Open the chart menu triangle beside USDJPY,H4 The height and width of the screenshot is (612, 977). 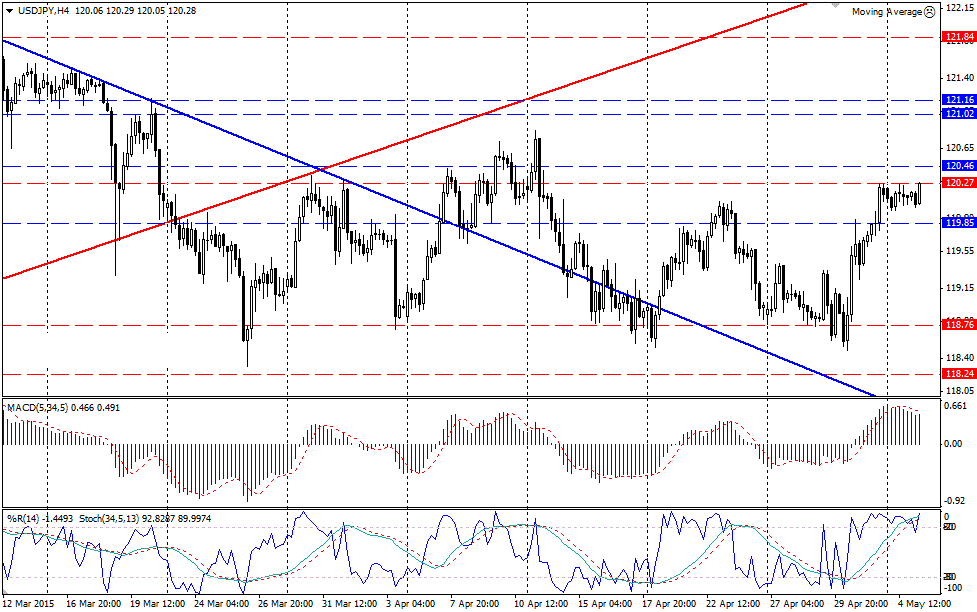coord(9,11)
